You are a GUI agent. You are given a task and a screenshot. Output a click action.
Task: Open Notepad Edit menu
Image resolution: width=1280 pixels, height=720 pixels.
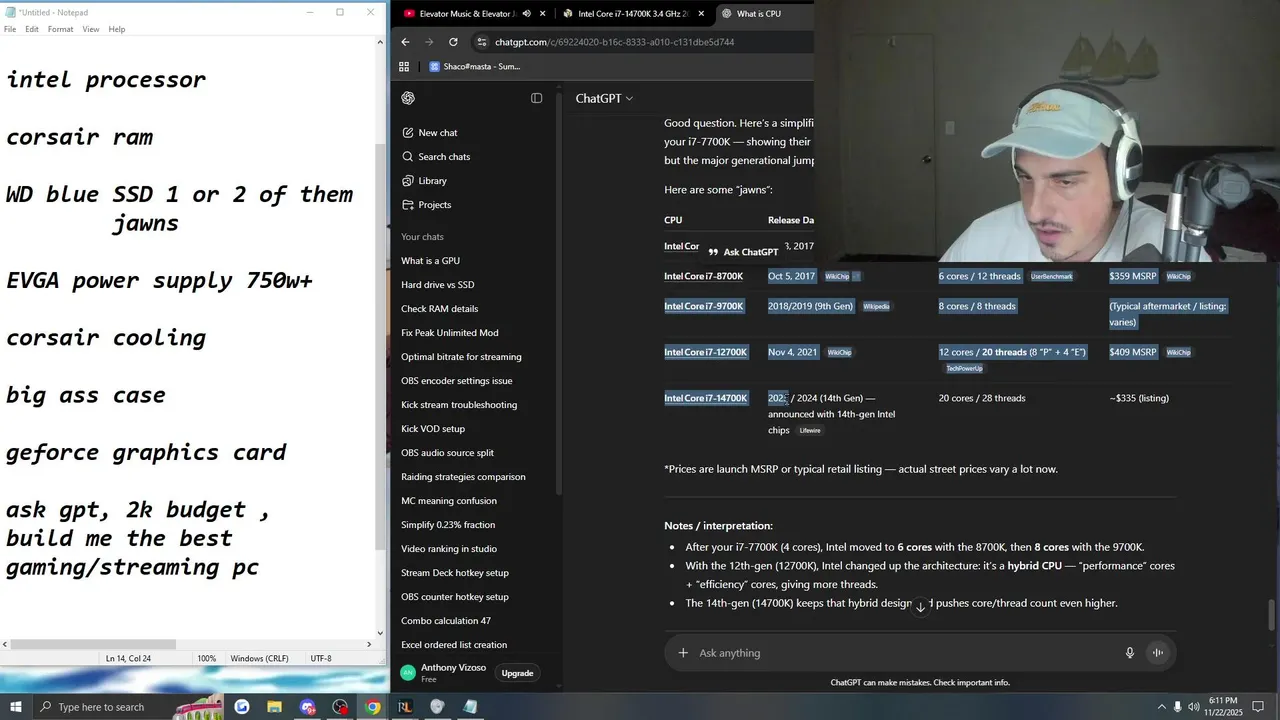click(x=32, y=29)
